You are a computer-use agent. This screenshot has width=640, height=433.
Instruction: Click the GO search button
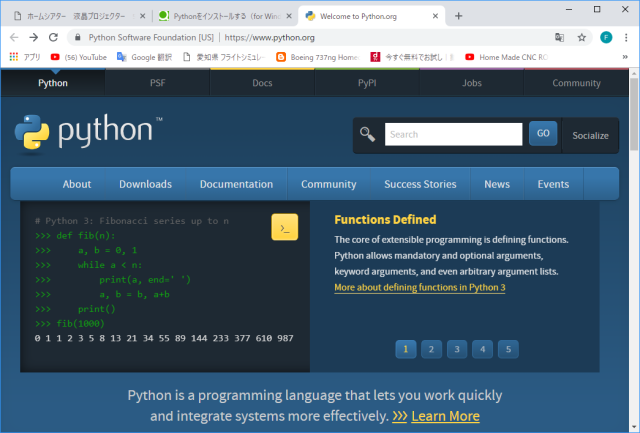click(543, 133)
